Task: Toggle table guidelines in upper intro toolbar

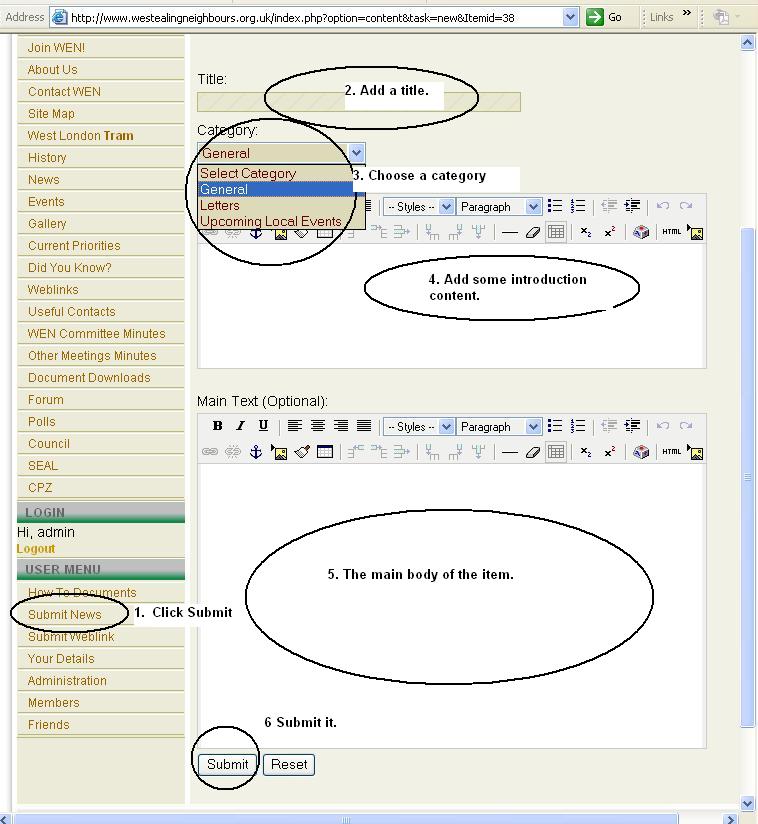Action: pos(556,231)
